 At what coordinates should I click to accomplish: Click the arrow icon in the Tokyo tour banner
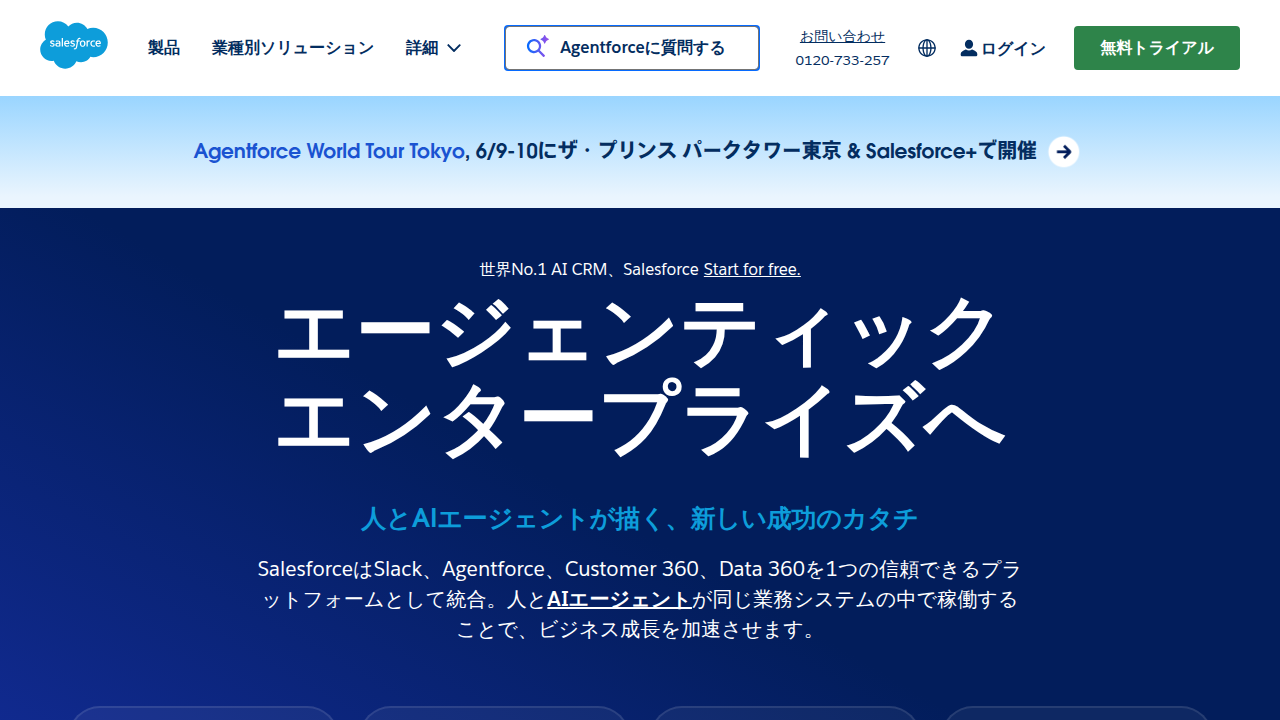click(x=1064, y=152)
